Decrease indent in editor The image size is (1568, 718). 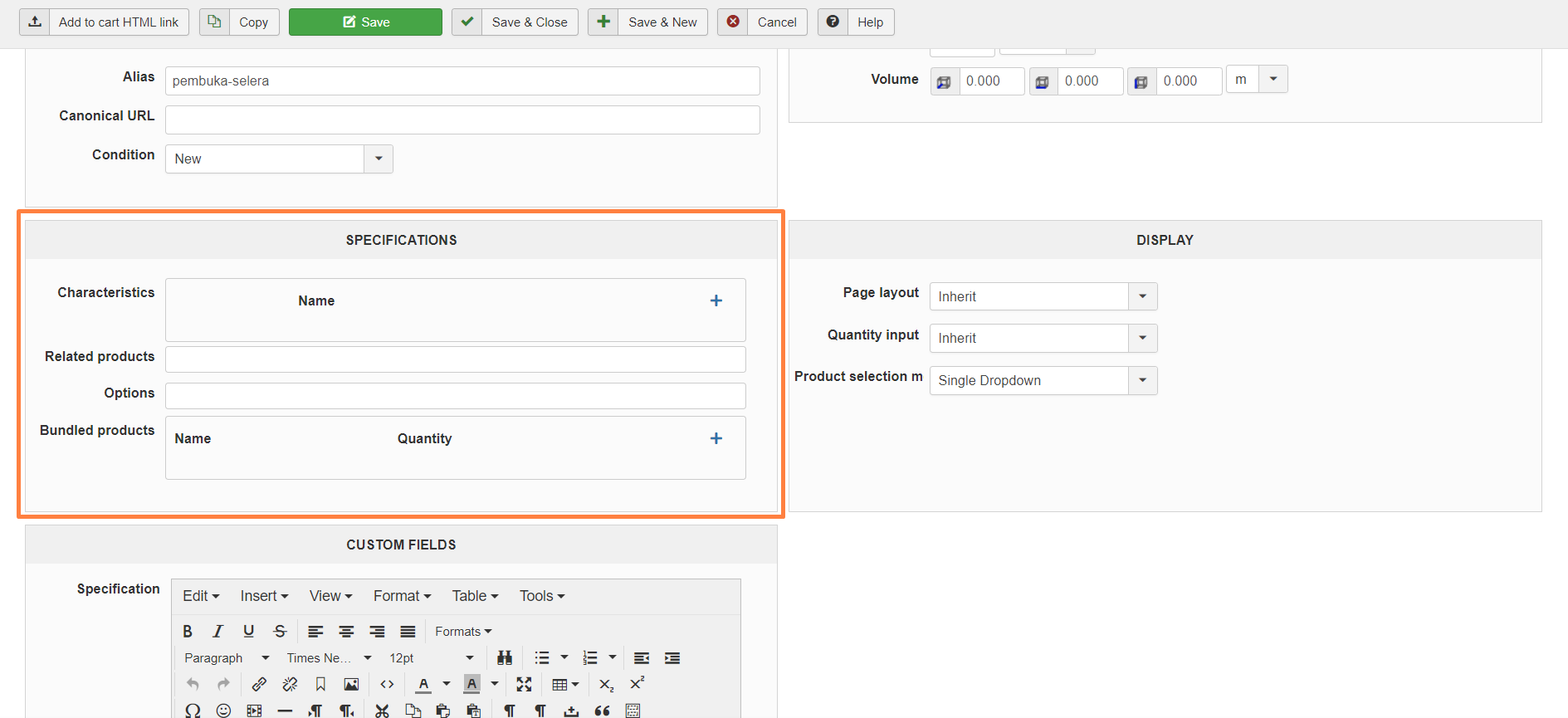(642, 658)
